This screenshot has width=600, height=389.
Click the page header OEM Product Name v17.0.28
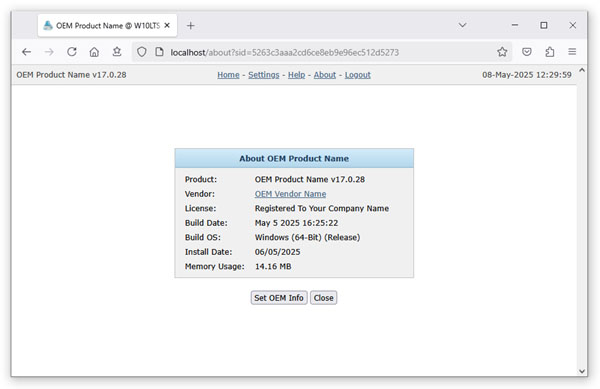[x=71, y=75]
